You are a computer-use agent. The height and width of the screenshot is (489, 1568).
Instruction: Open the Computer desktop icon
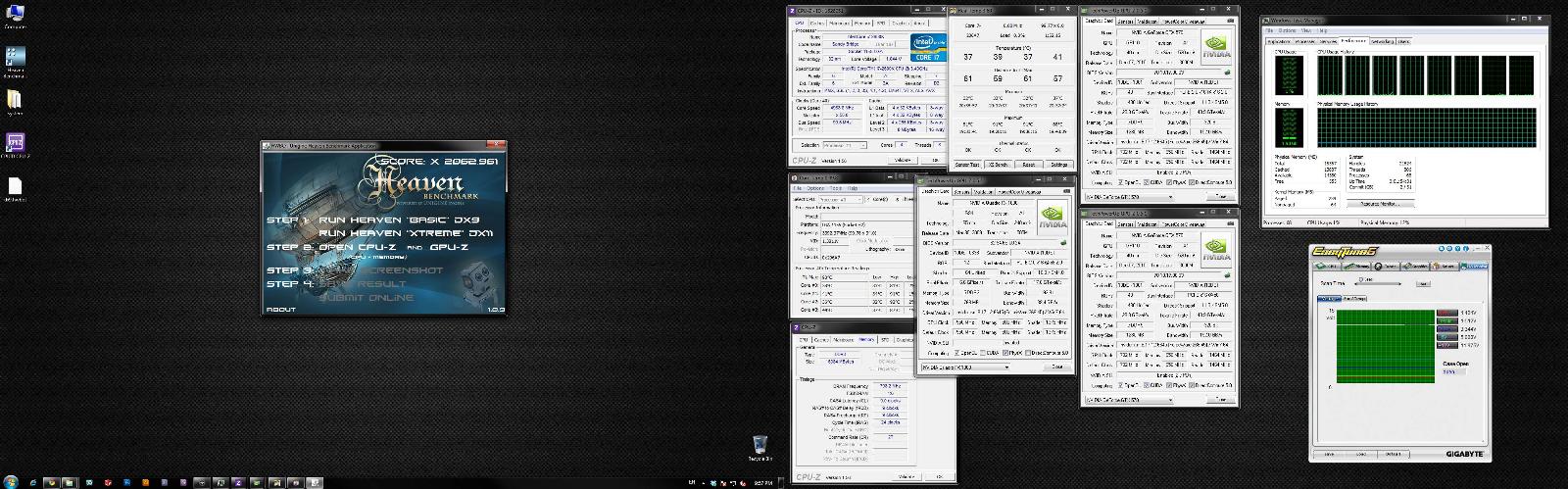point(15,16)
